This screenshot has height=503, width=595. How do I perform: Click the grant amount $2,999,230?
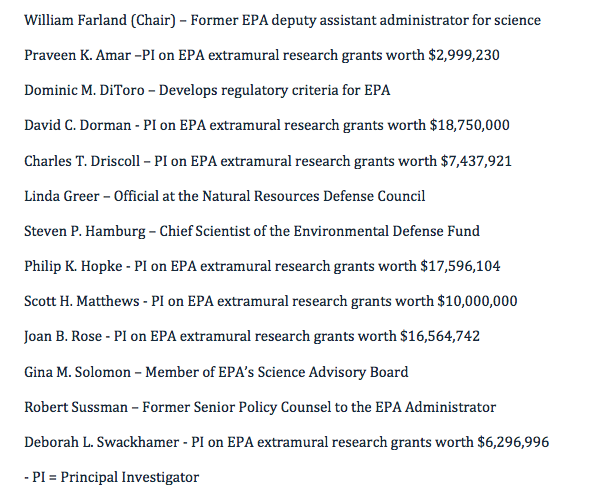[x=464, y=55]
